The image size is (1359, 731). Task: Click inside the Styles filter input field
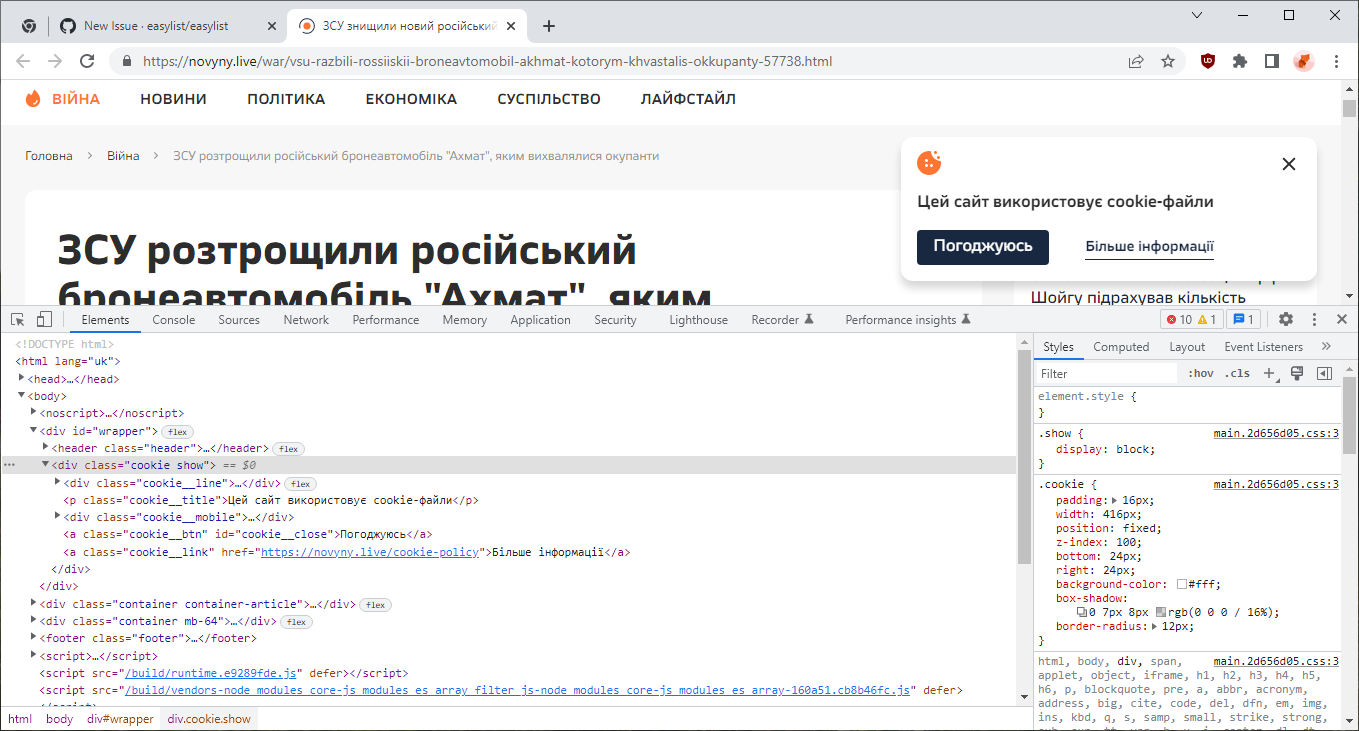click(1105, 372)
